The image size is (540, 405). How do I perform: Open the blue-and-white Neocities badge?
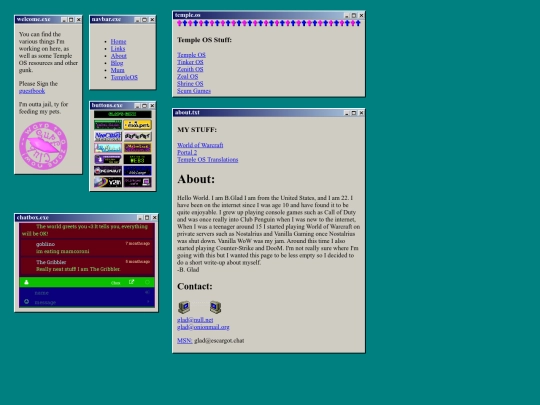(108, 136)
